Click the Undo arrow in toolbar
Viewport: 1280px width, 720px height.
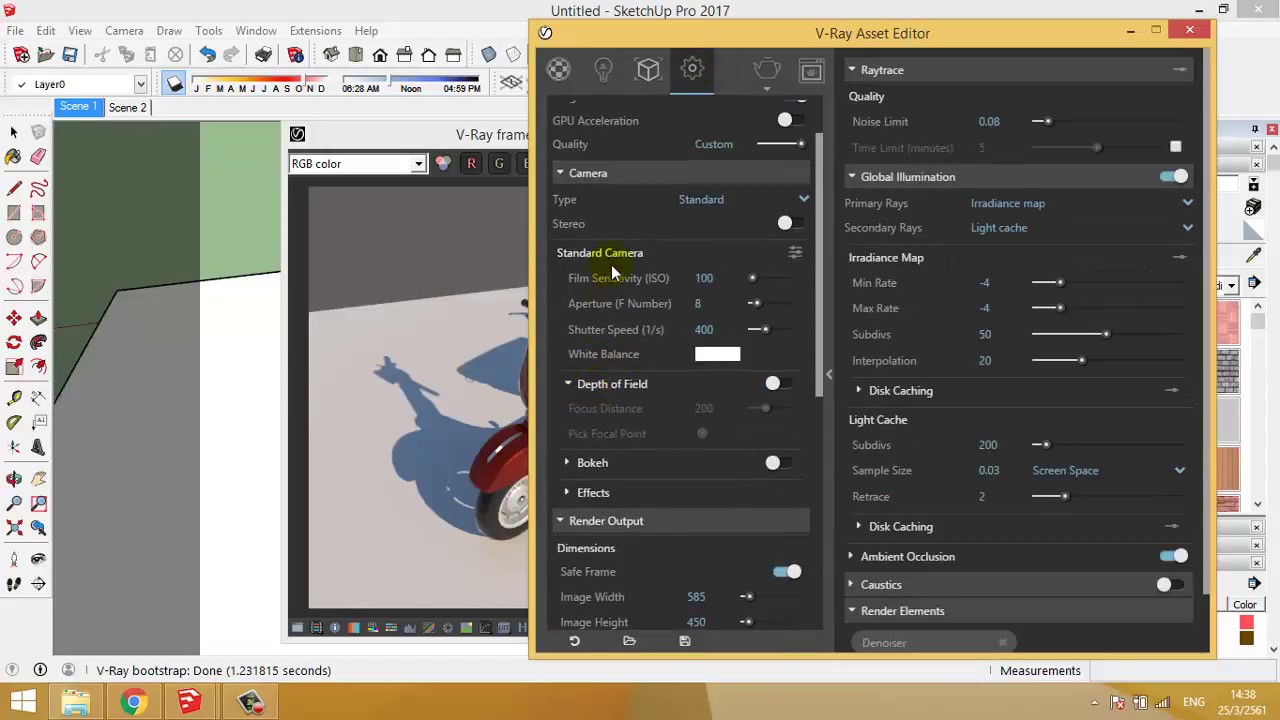[207, 55]
